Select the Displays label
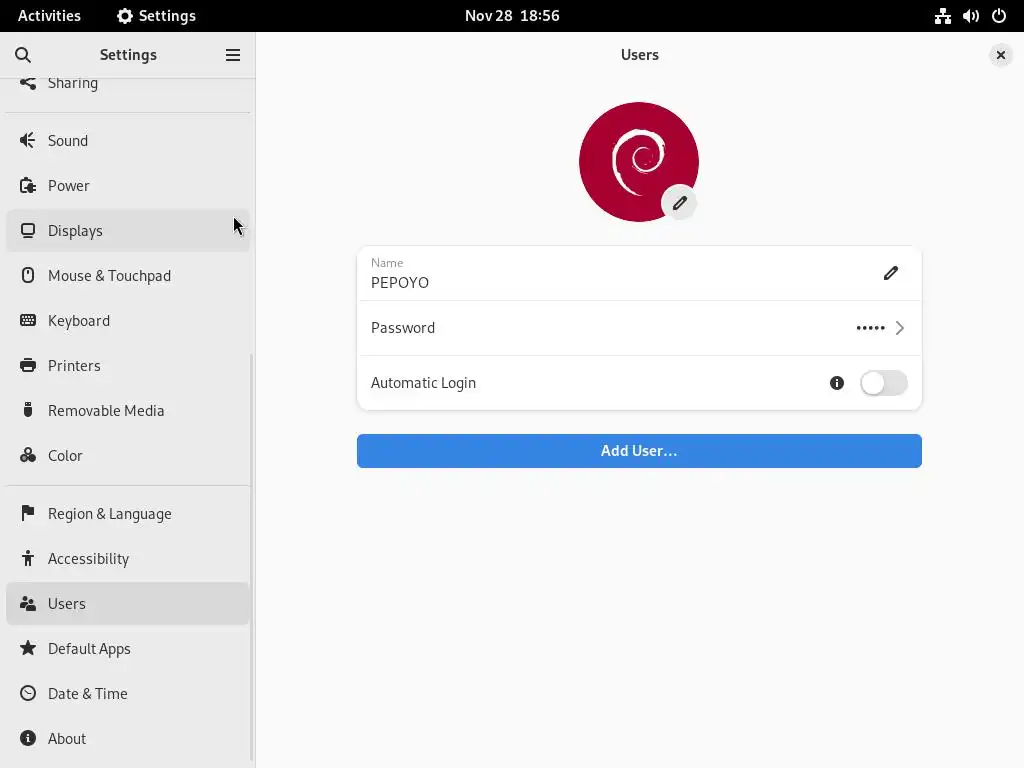This screenshot has width=1024, height=768. [75, 231]
